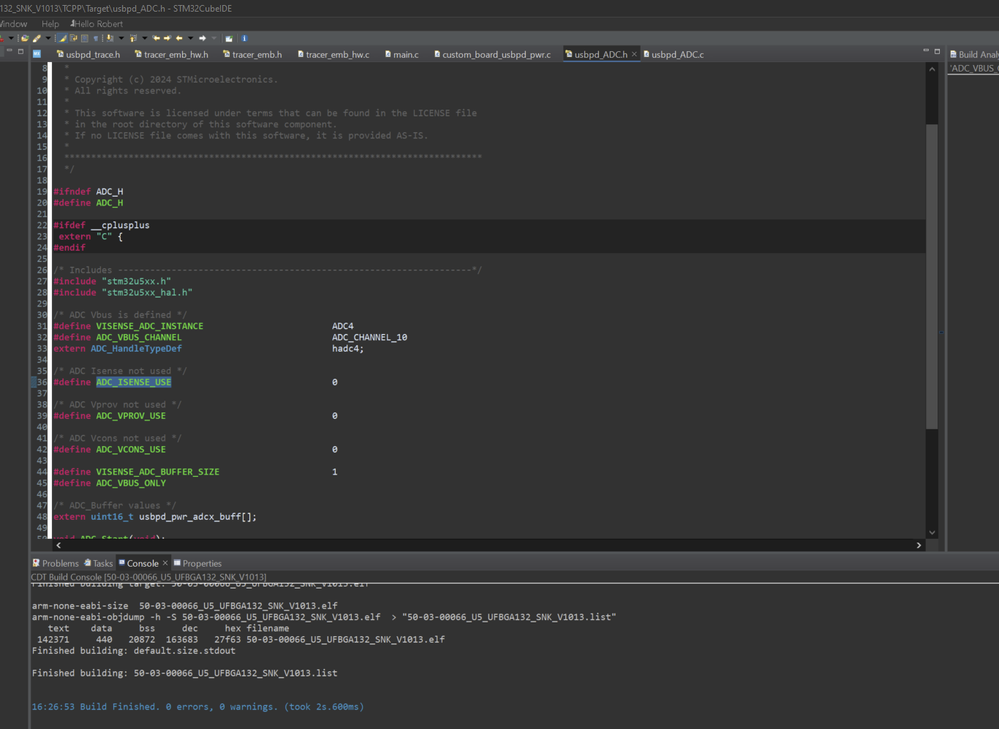Open the Window menu
This screenshot has height=729, width=999.
(14, 24)
